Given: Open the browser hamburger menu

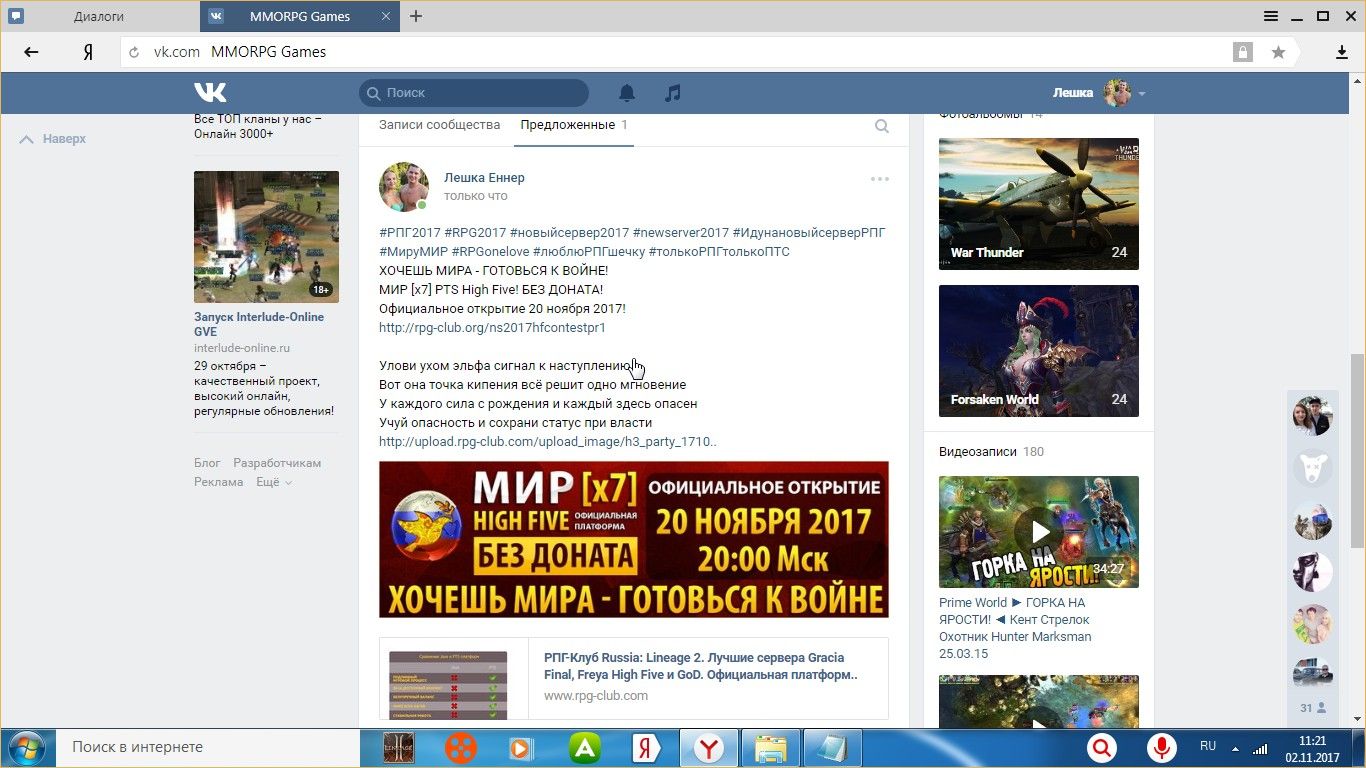Looking at the screenshot, I should pos(1271,16).
